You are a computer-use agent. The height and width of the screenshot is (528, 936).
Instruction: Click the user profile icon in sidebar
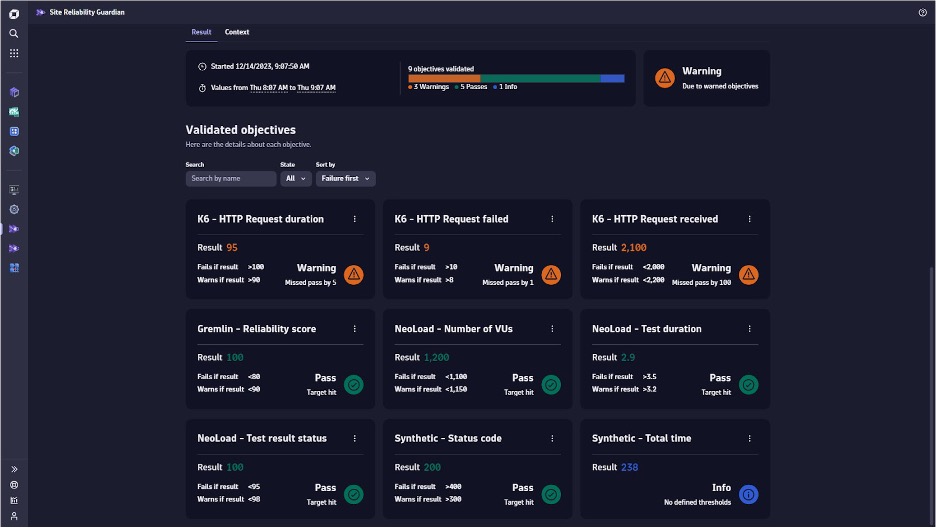coord(14,516)
